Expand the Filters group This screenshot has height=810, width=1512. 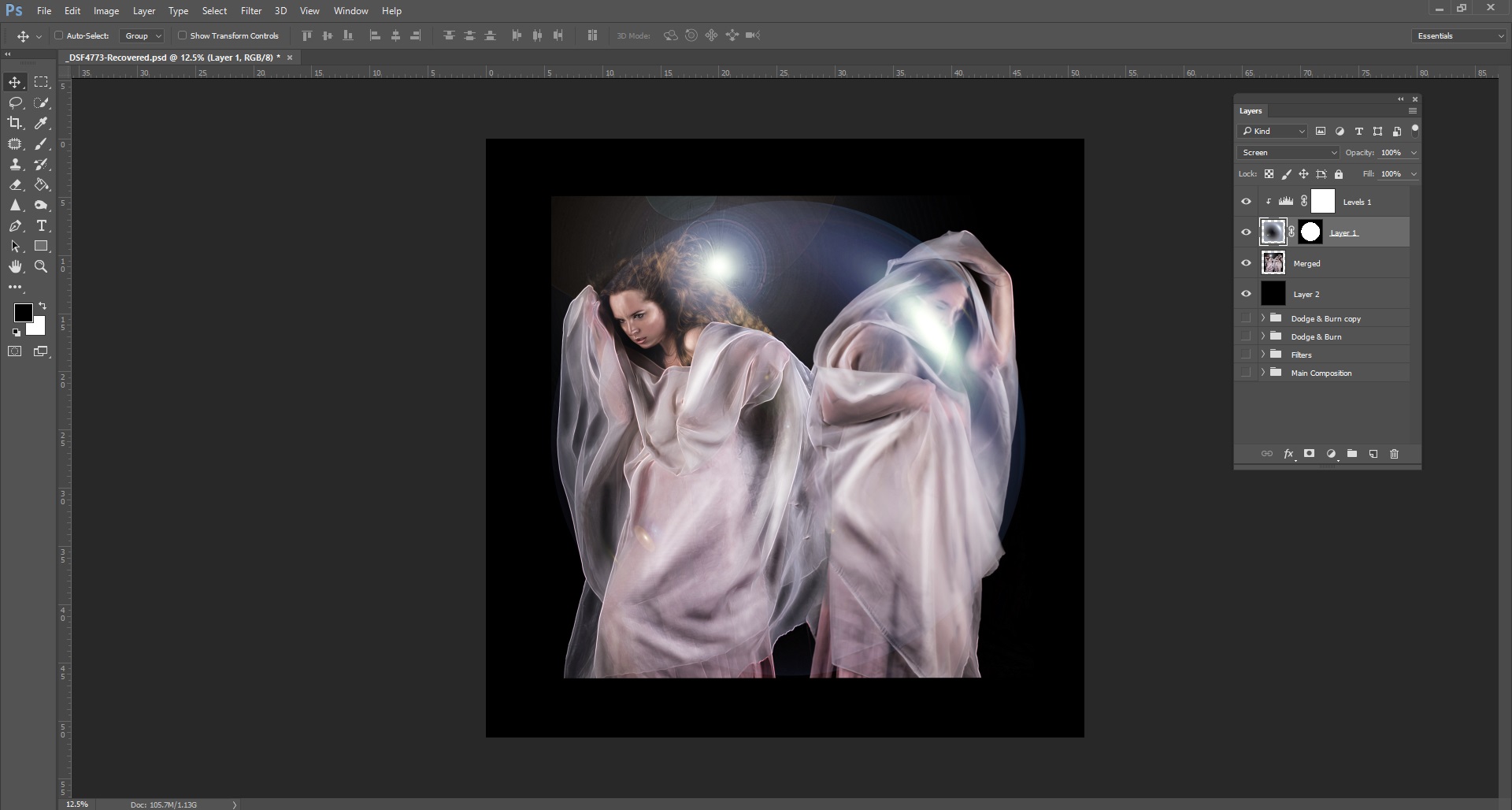pos(1263,354)
